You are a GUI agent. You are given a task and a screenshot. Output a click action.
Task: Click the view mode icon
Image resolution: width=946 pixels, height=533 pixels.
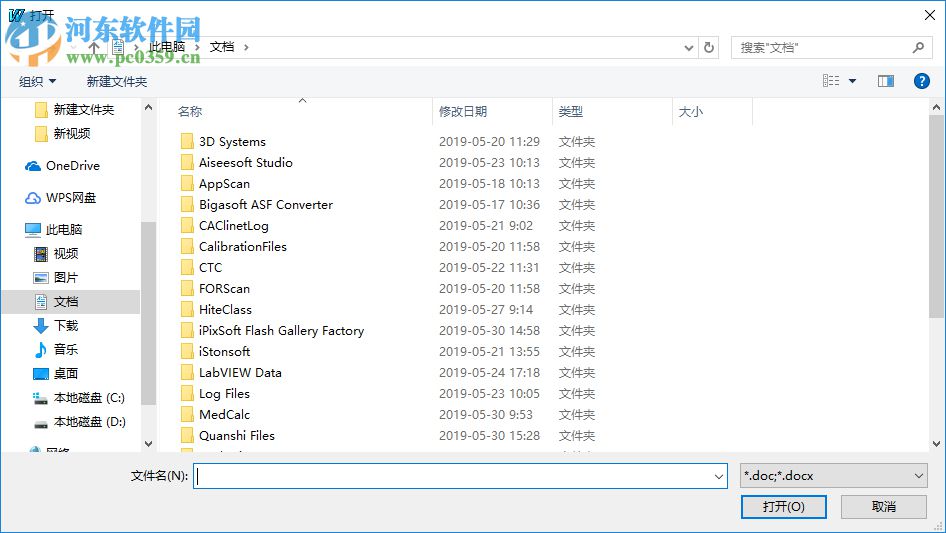(831, 81)
